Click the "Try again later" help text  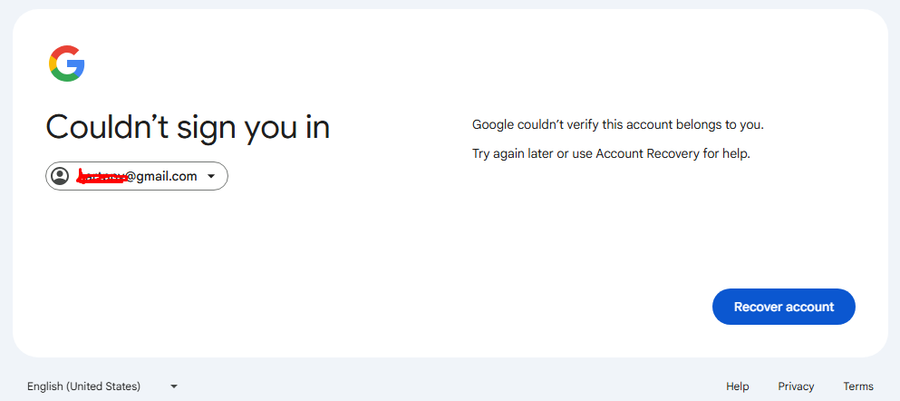point(611,154)
